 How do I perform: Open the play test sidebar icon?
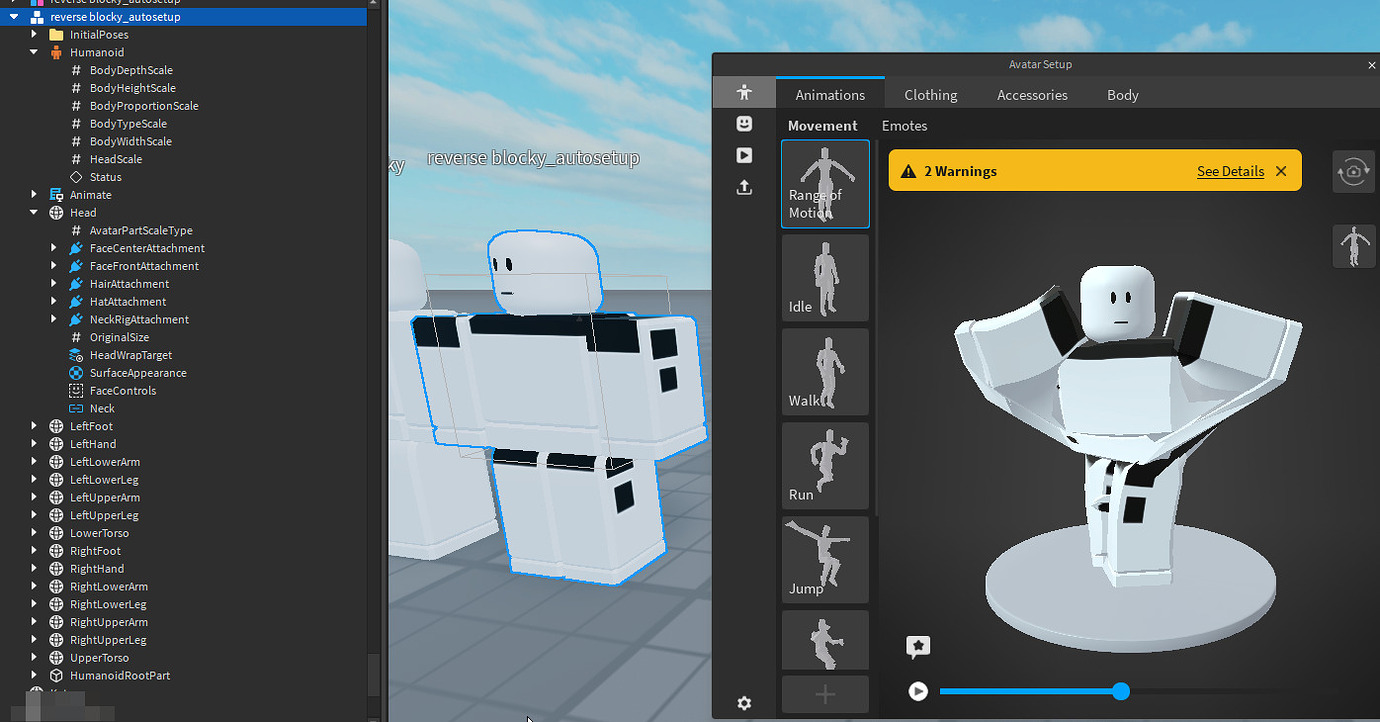(x=743, y=155)
